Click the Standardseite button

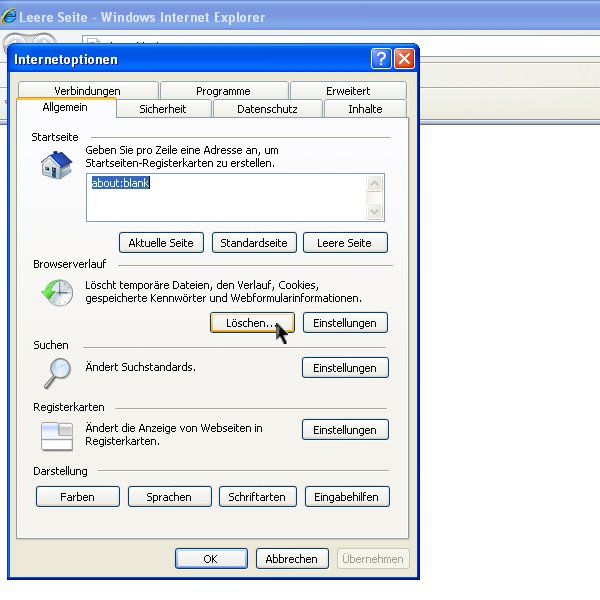[254, 243]
